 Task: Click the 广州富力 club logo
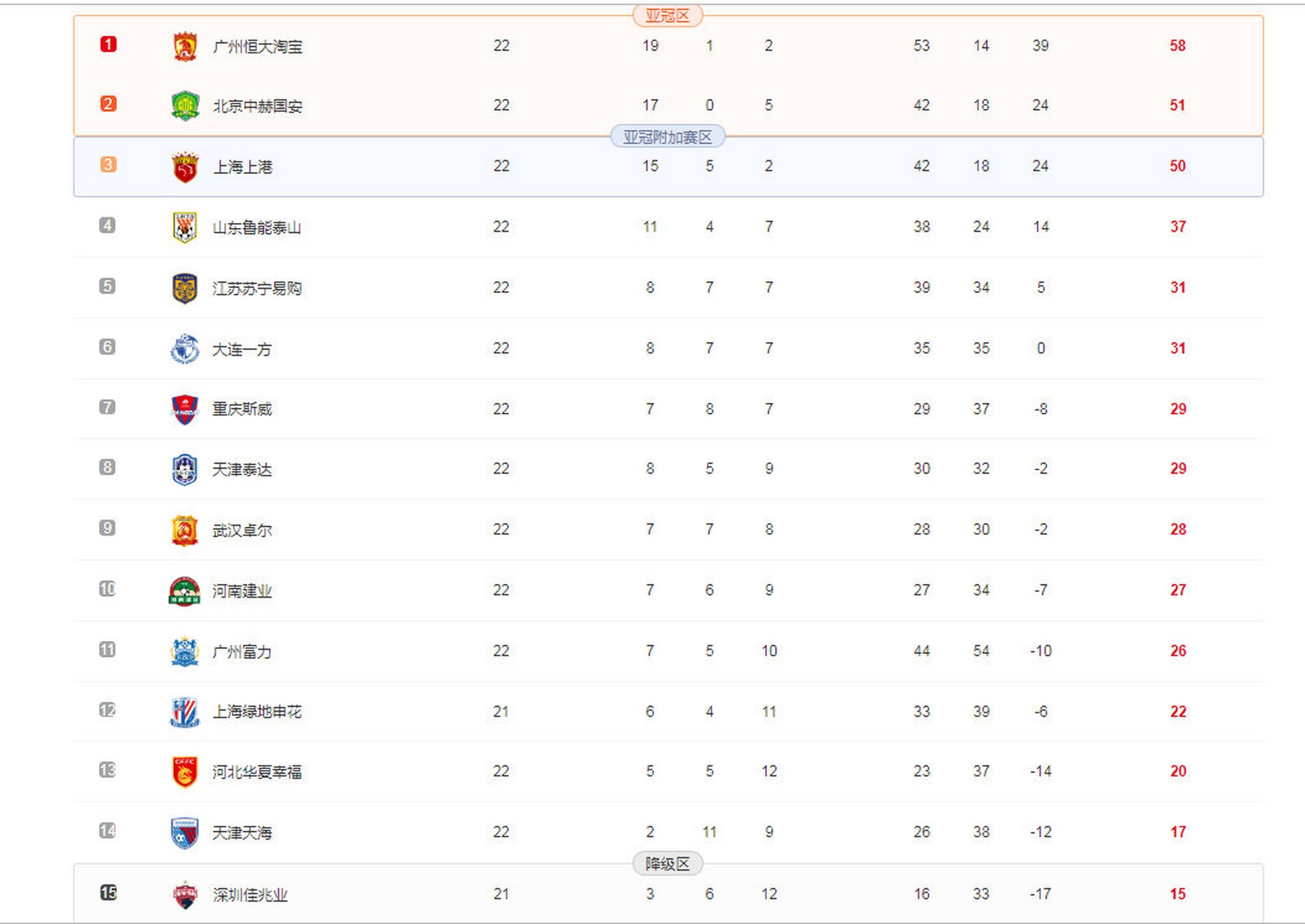(x=185, y=651)
